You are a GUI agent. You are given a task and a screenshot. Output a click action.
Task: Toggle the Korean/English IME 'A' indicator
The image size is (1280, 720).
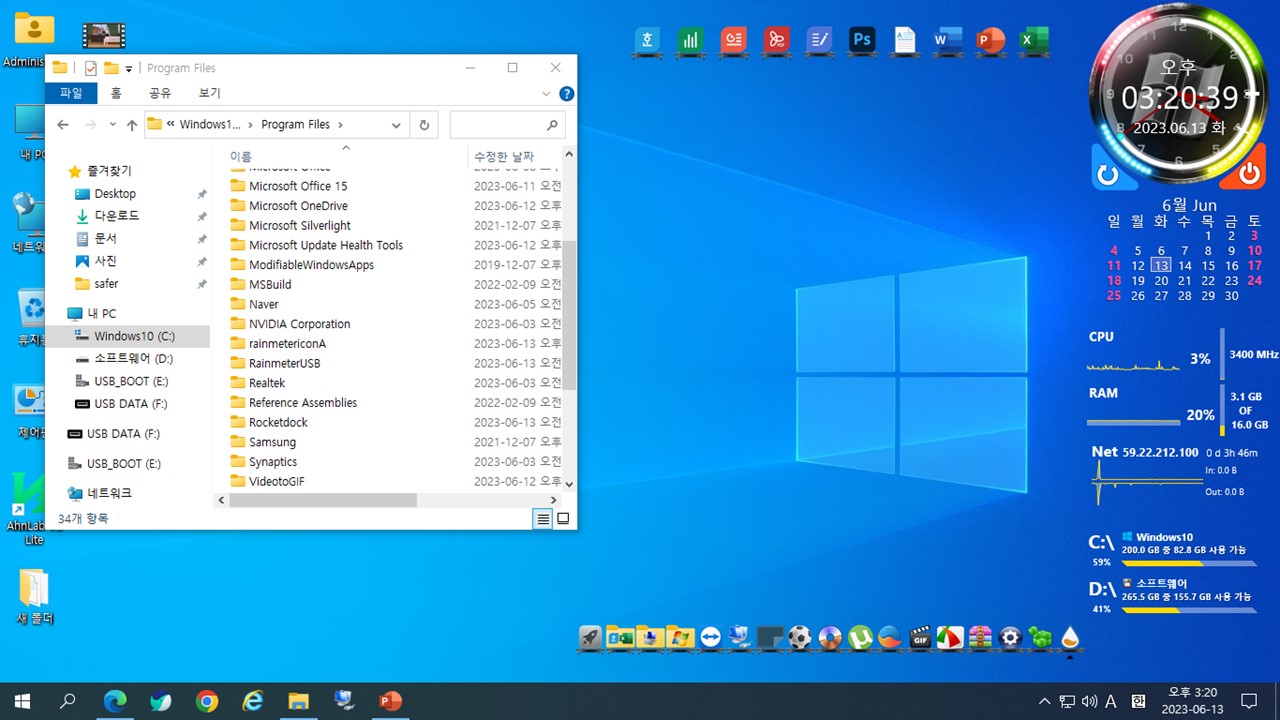pos(1110,701)
